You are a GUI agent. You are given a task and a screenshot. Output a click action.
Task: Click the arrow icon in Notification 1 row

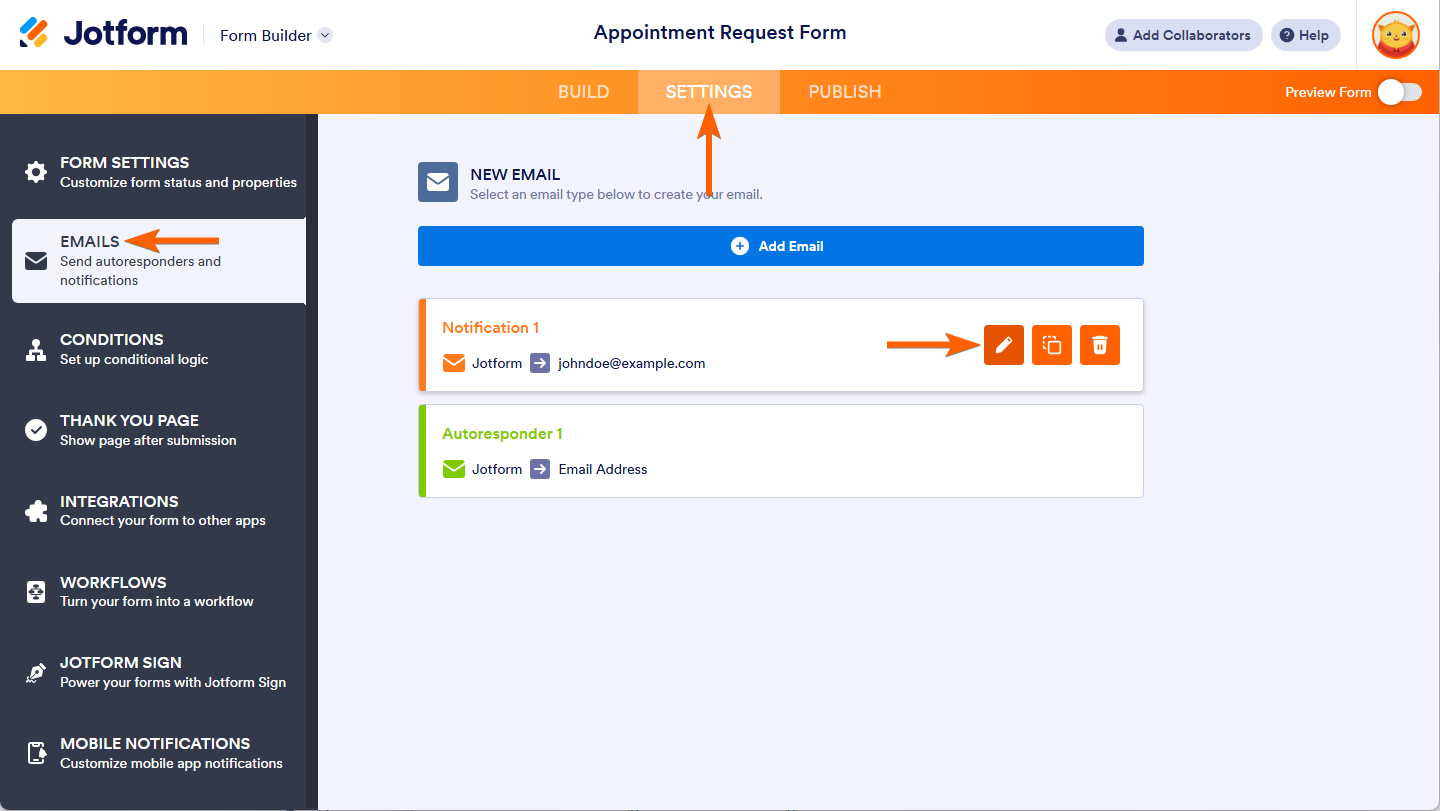(540, 363)
